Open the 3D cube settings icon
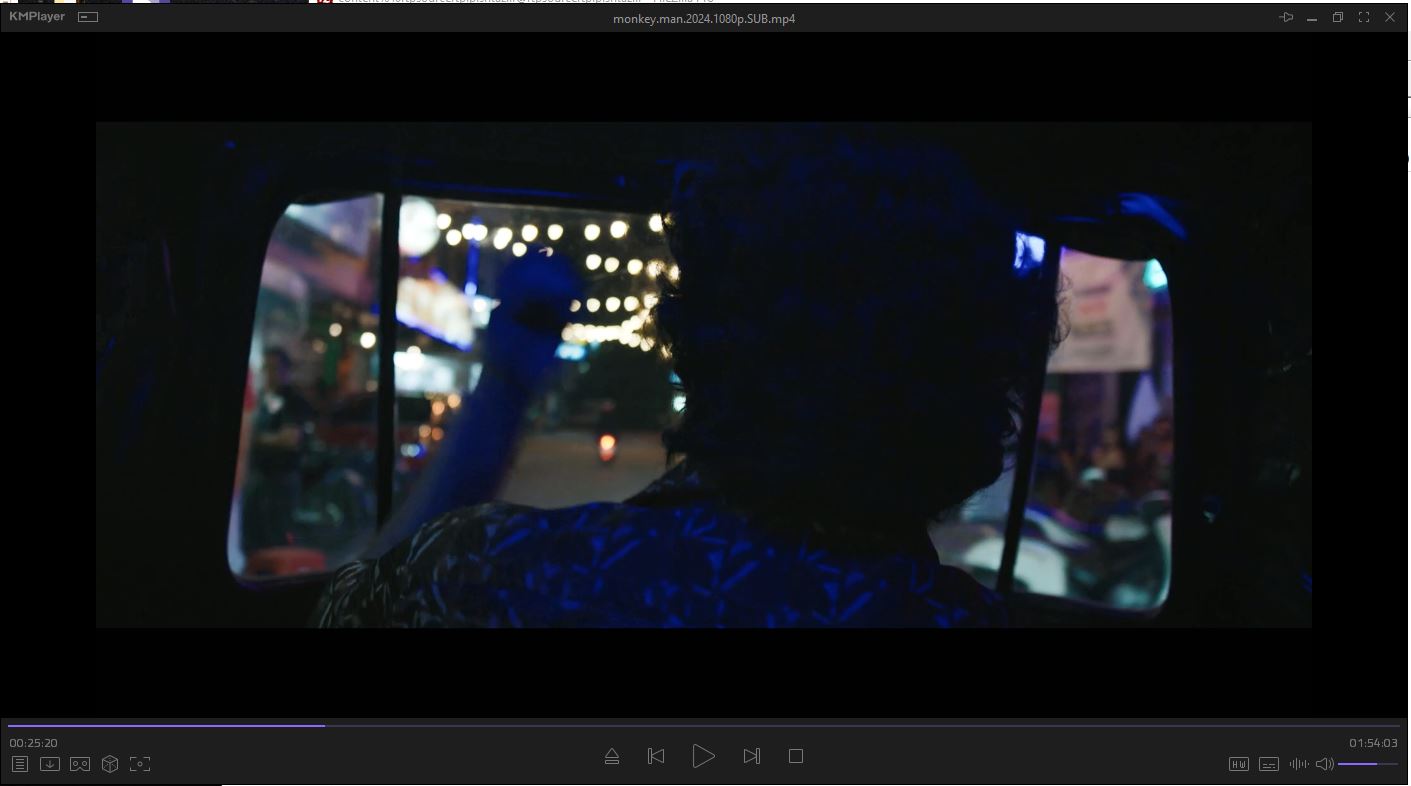Screen dimensions: 1411x786 click(110, 764)
